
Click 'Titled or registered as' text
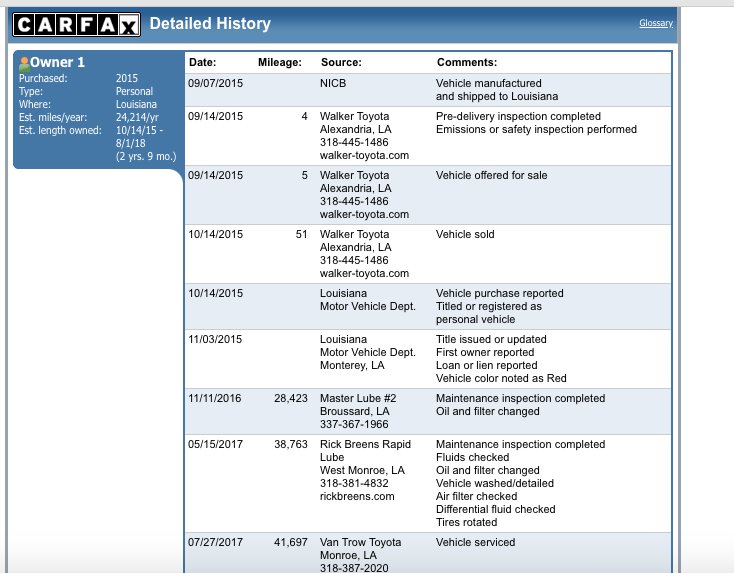(488, 306)
